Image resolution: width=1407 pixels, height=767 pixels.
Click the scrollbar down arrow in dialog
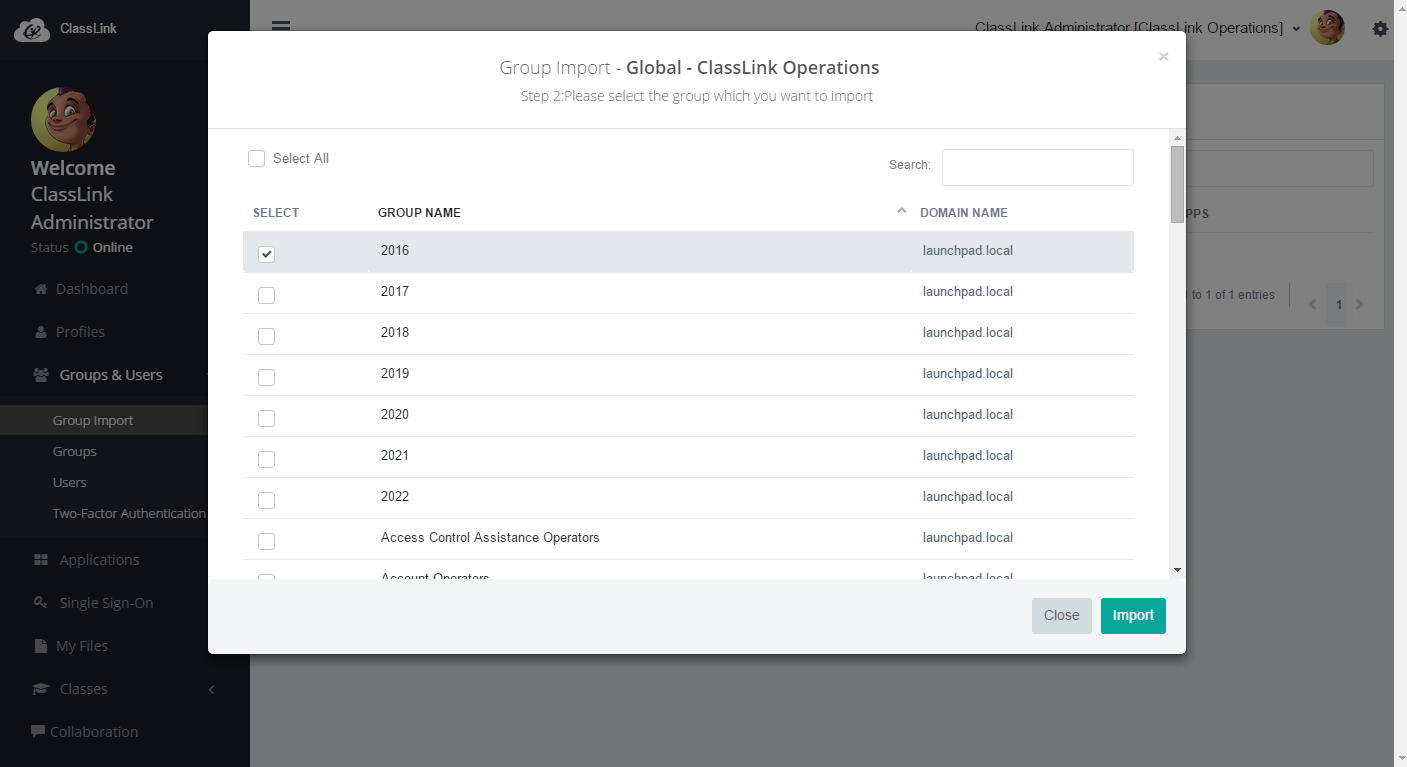click(x=1177, y=570)
